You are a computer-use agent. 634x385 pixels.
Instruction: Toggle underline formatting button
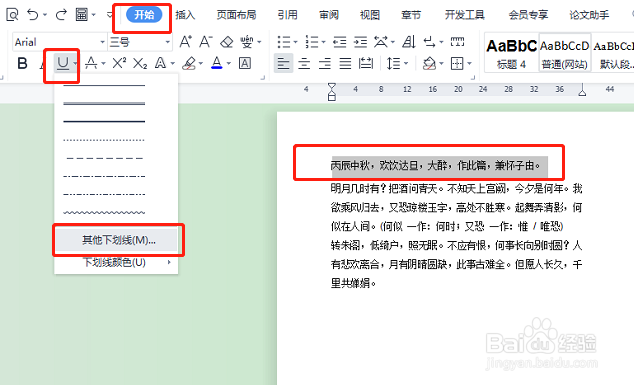(63, 63)
